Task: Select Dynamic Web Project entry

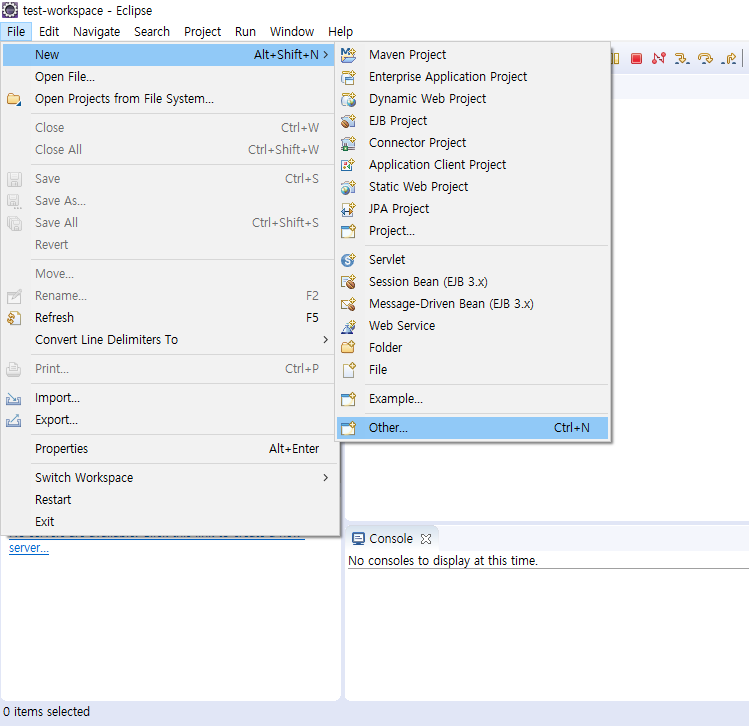Action: (472, 99)
